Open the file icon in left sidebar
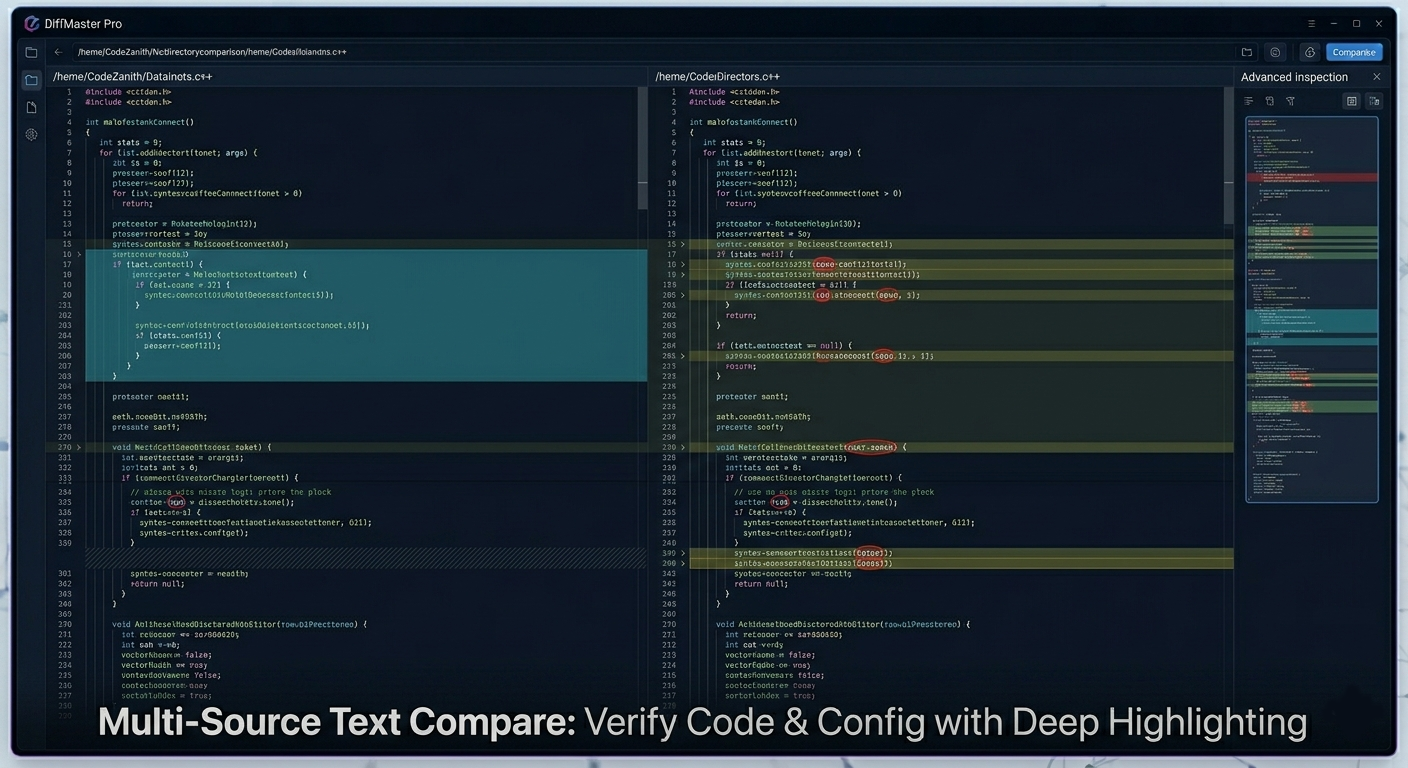The image size is (1408, 768). click(x=31, y=107)
